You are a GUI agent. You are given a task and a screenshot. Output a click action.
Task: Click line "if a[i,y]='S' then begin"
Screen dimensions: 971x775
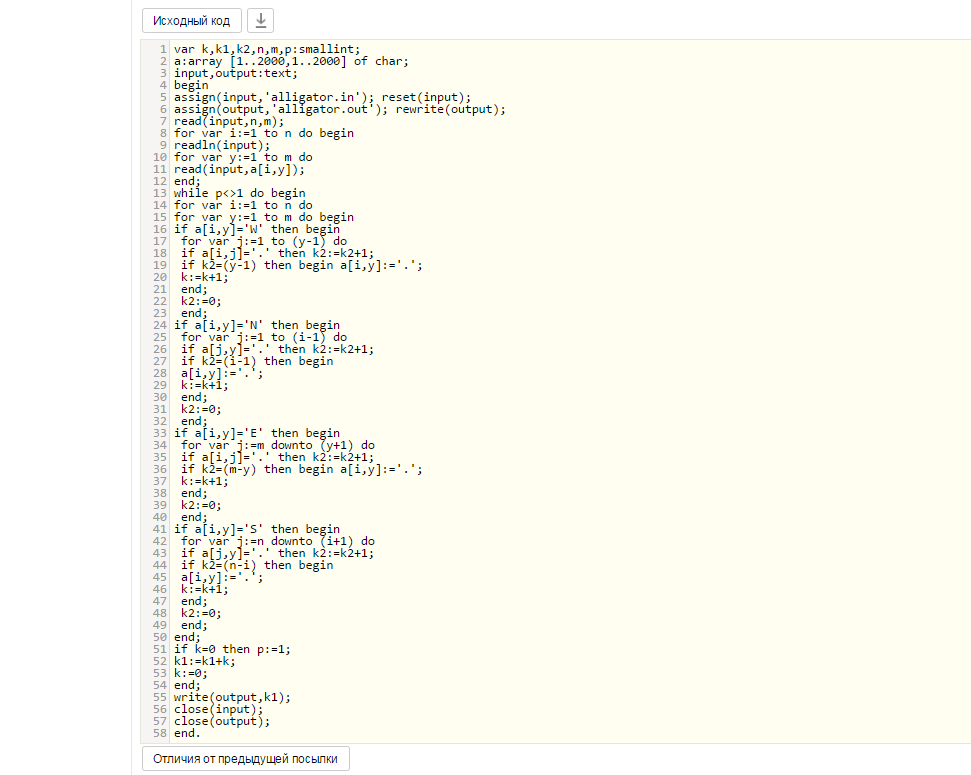point(256,529)
